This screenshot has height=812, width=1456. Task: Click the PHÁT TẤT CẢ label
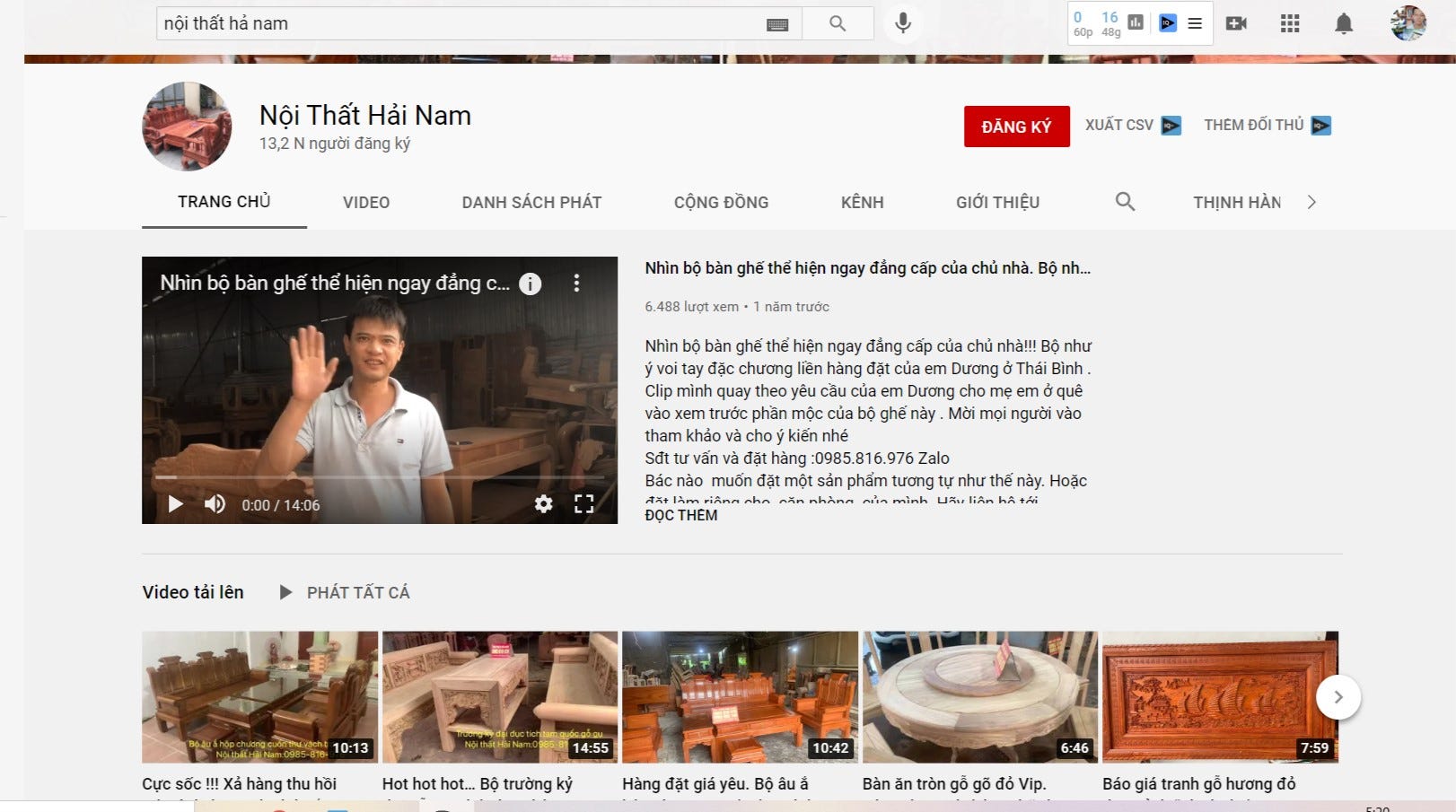tap(358, 592)
